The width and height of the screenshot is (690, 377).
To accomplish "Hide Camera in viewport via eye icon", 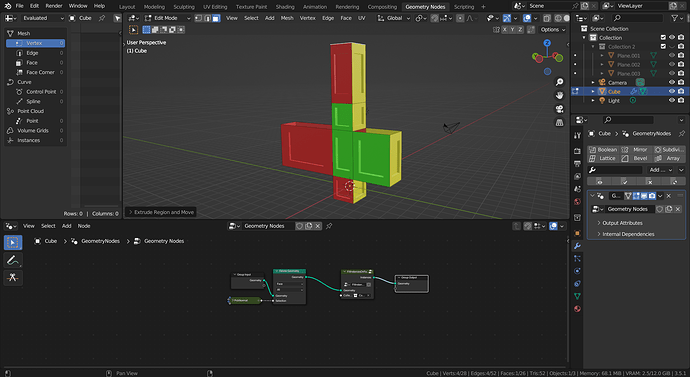I will point(672,83).
